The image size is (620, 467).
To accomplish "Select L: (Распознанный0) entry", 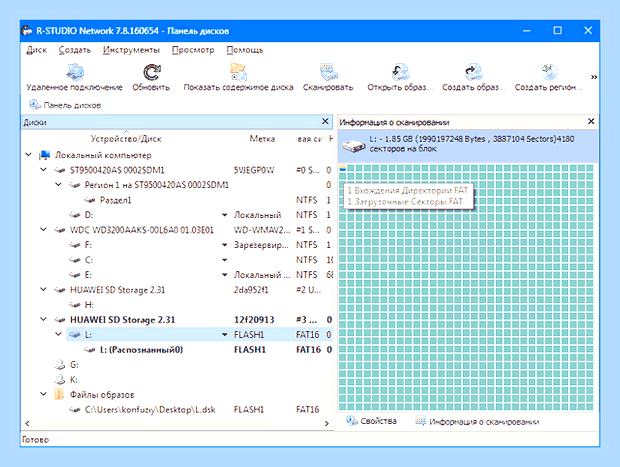I will pos(141,350).
